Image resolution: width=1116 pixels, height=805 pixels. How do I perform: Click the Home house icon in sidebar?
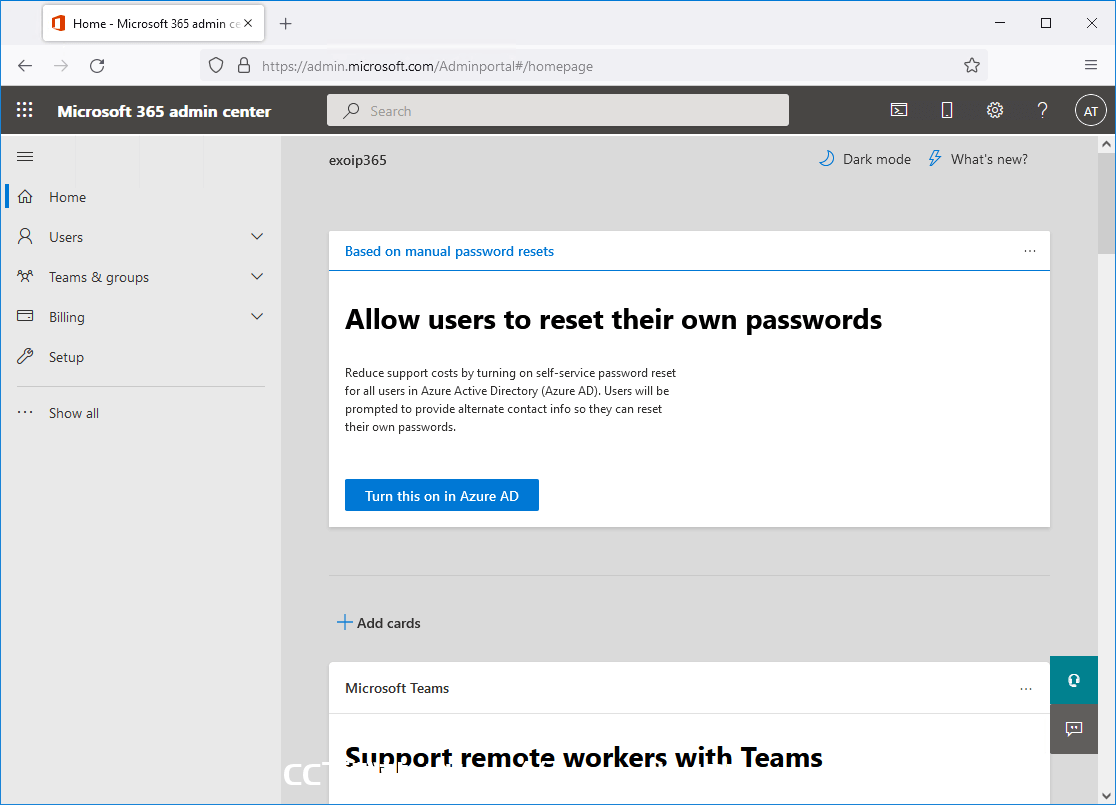[x=25, y=196]
